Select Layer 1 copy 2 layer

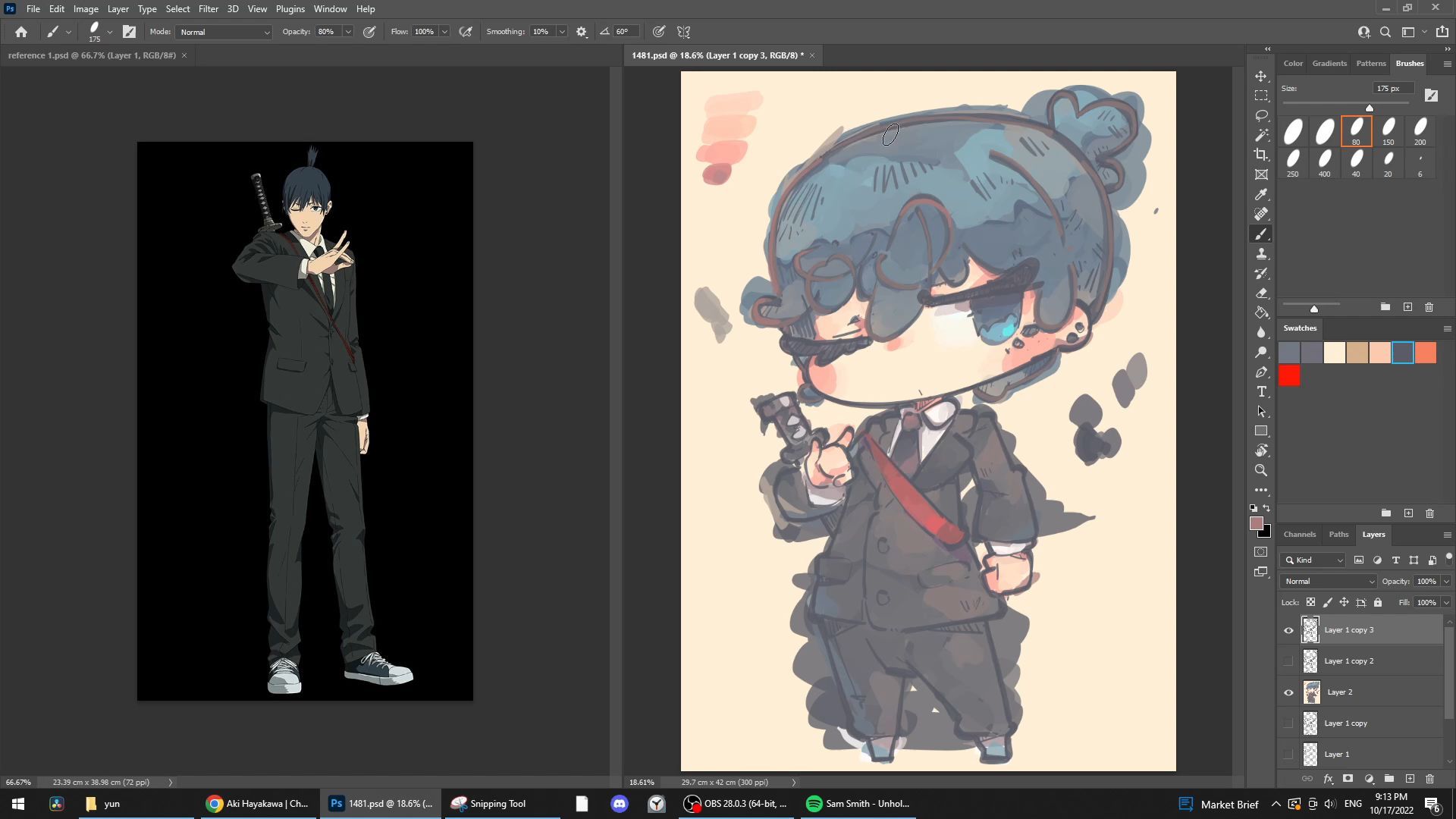[x=1371, y=661]
